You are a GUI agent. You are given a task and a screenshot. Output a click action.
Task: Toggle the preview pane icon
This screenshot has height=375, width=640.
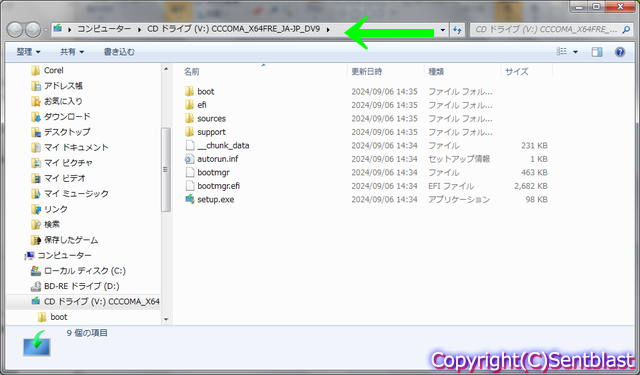coord(597,52)
